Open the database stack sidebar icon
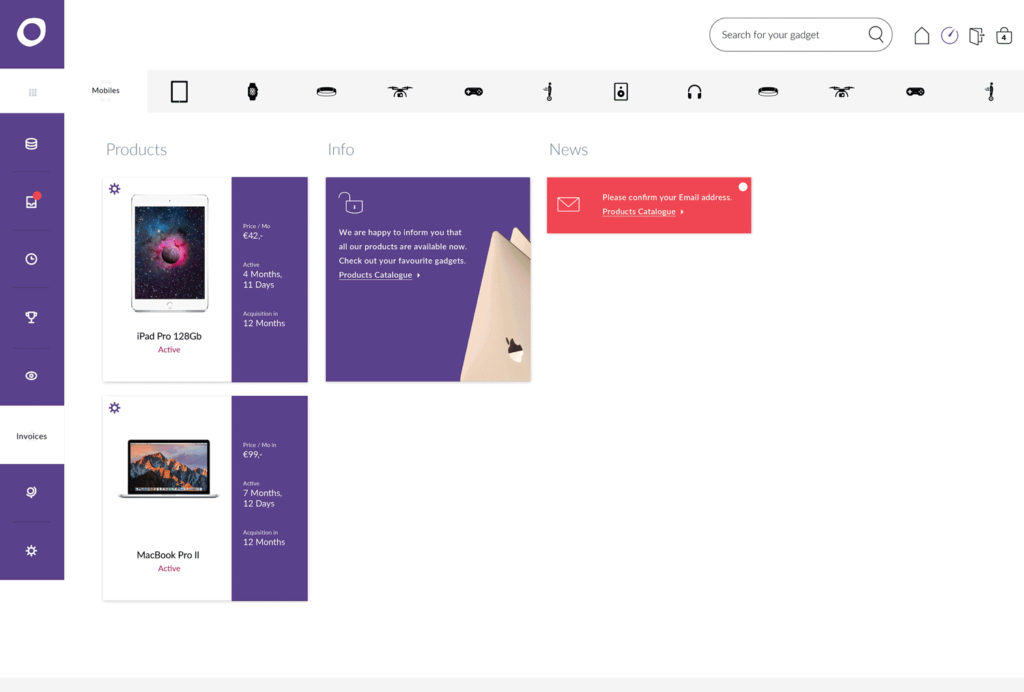The height and width of the screenshot is (692, 1024). click(31, 144)
